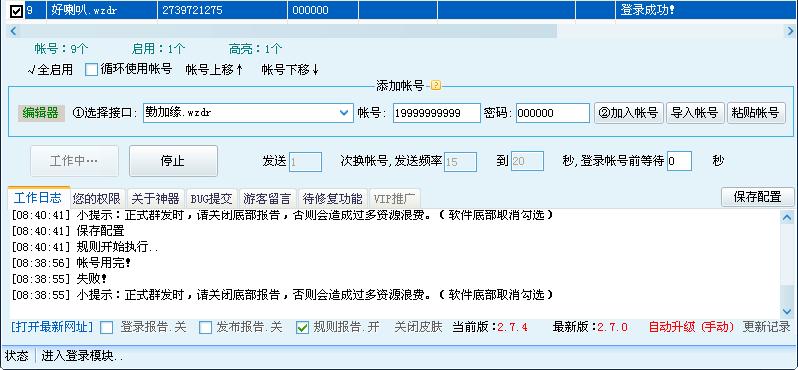This screenshot has height=370, width=798.
Task: Click 全启用 to enable all accounts
Action: pyautogui.click(x=50, y=70)
